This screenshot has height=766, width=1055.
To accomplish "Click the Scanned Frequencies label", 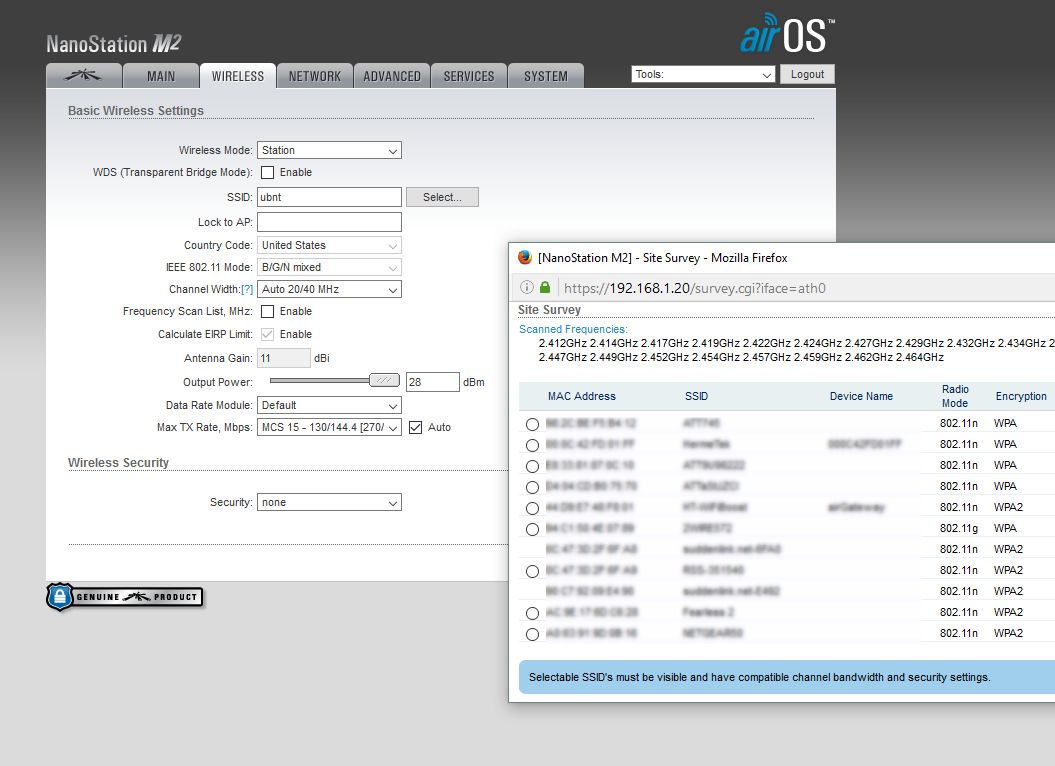I will click(x=573, y=329).
